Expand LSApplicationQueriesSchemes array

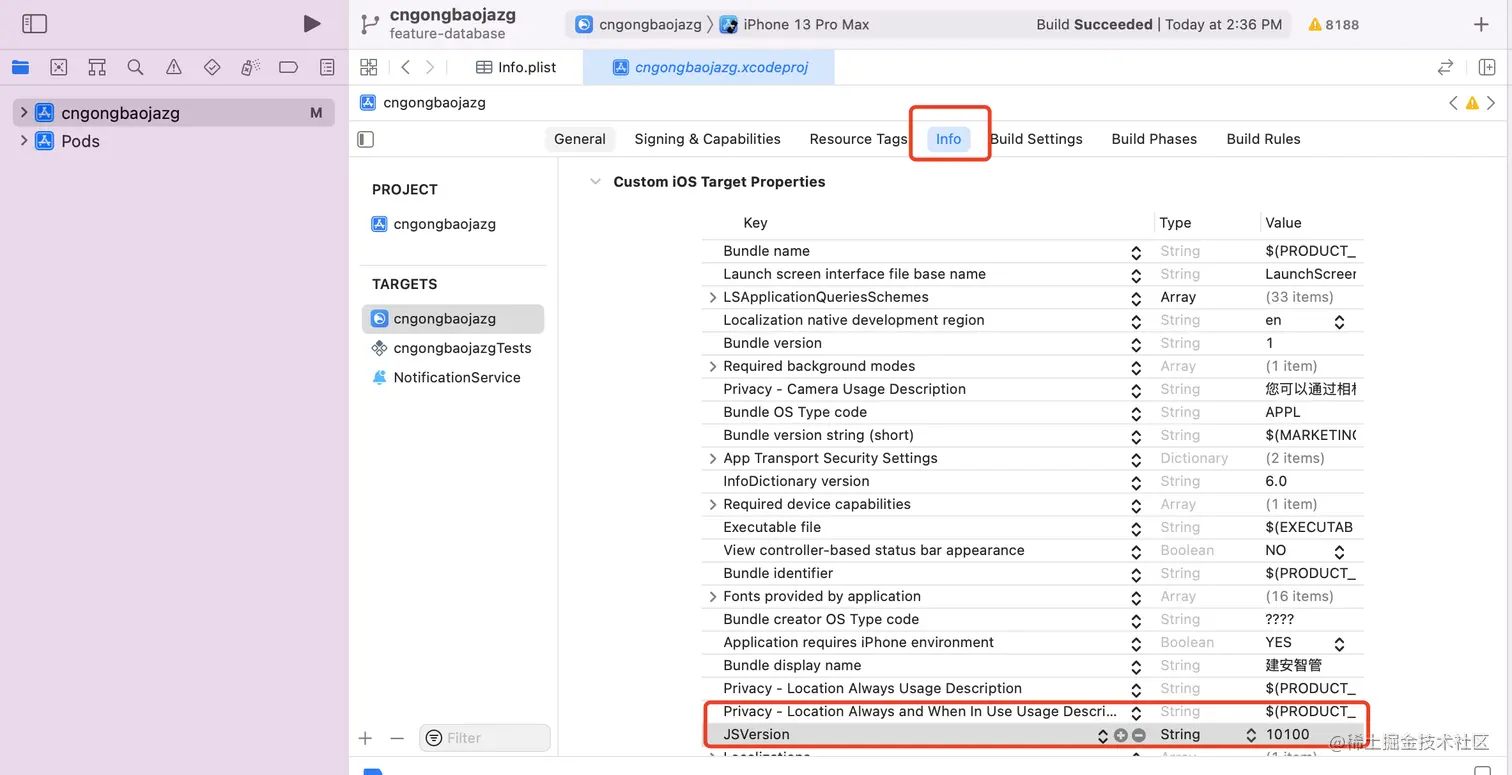(x=713, y=297)
